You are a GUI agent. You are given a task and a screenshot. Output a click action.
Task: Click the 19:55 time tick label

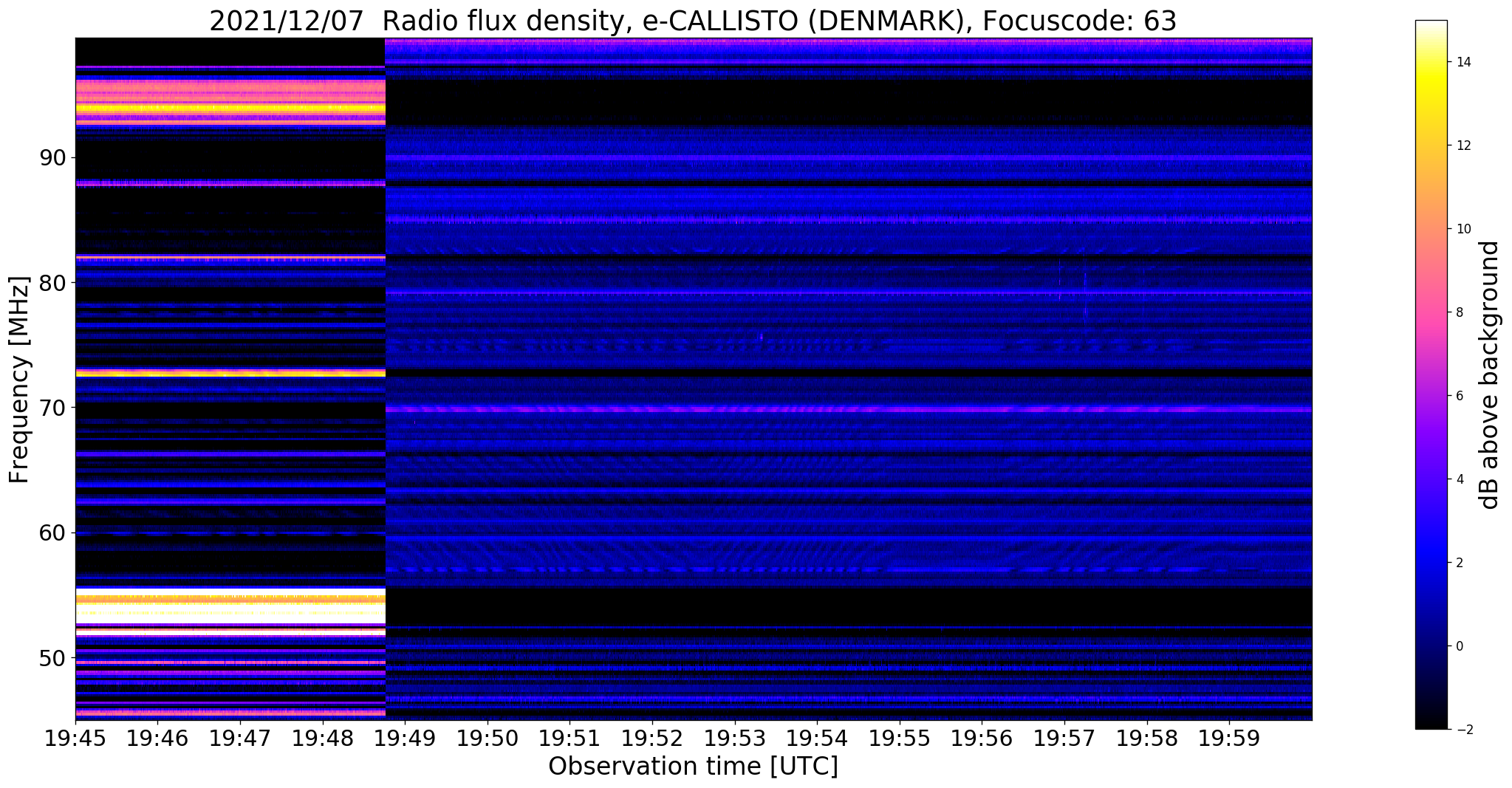900,738
